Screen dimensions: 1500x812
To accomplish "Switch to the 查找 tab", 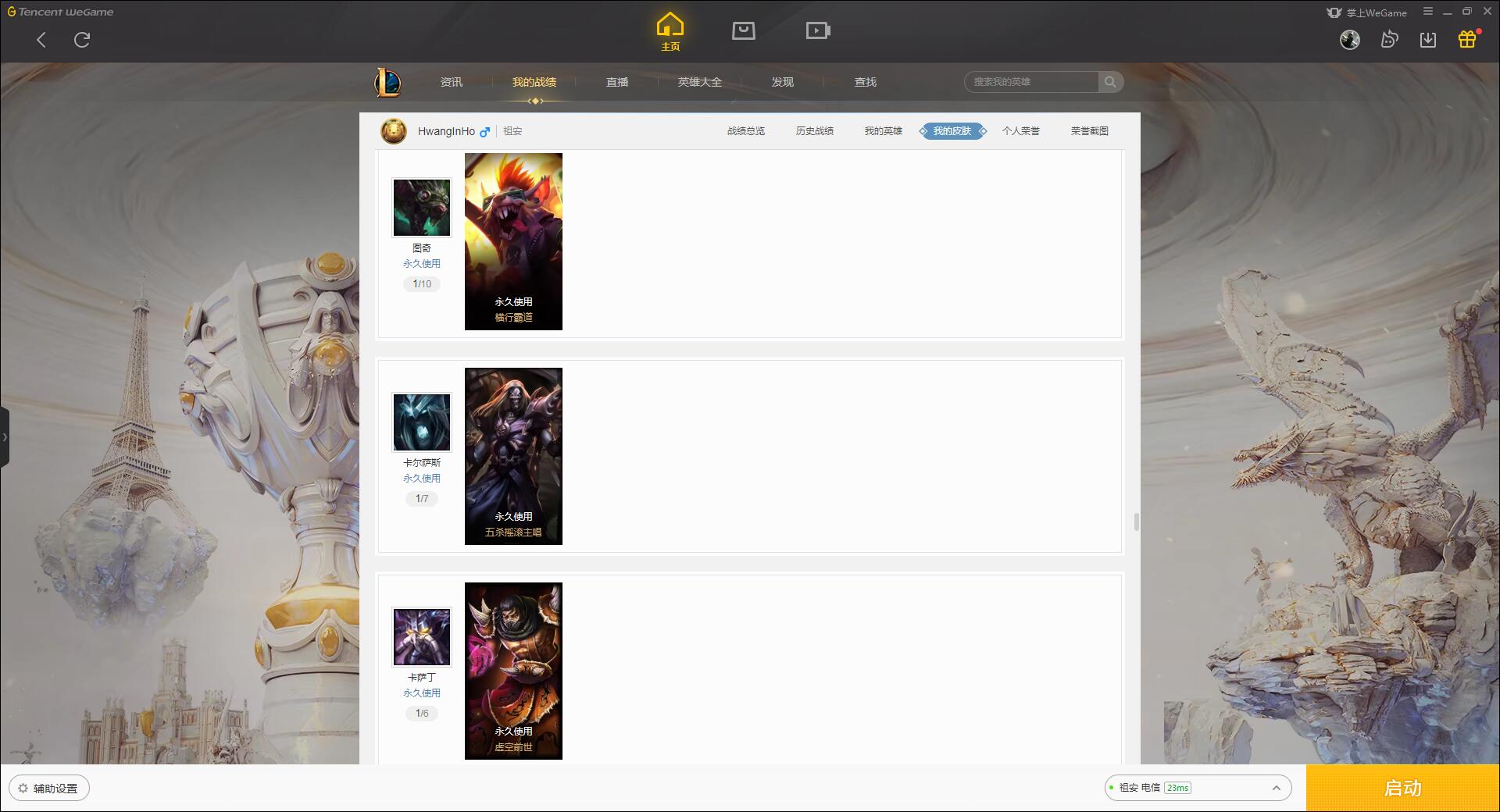I will 866,82.
